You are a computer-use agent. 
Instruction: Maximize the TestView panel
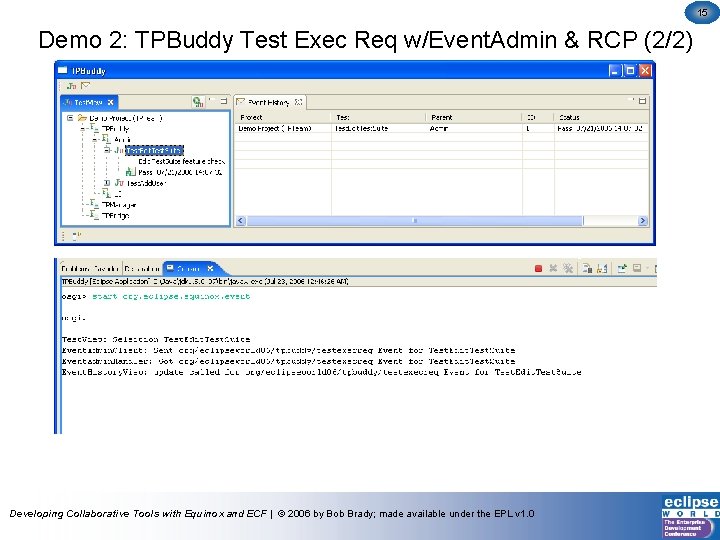[224, 101]
